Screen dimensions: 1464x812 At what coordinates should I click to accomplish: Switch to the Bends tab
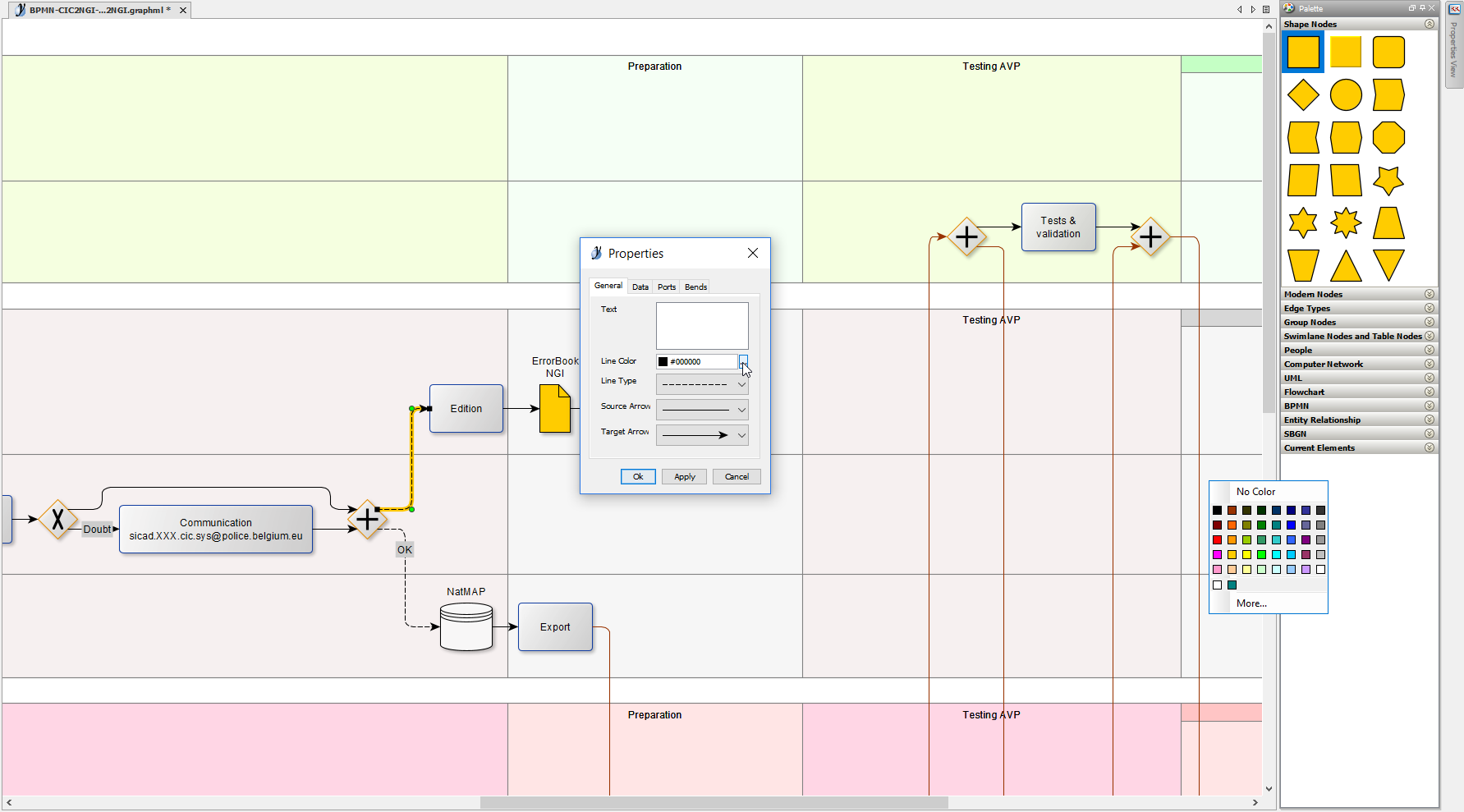click(x=695, y=287)
